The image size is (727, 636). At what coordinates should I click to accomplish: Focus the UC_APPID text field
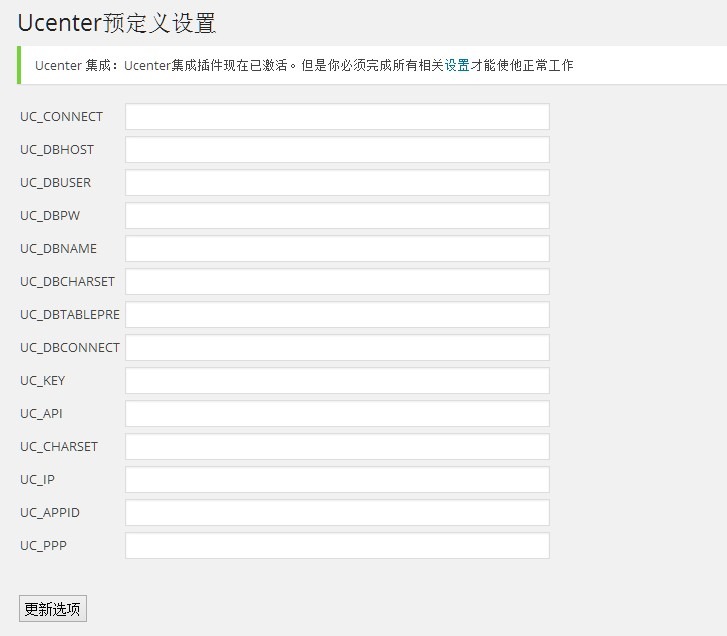click(x=337, y=512)
